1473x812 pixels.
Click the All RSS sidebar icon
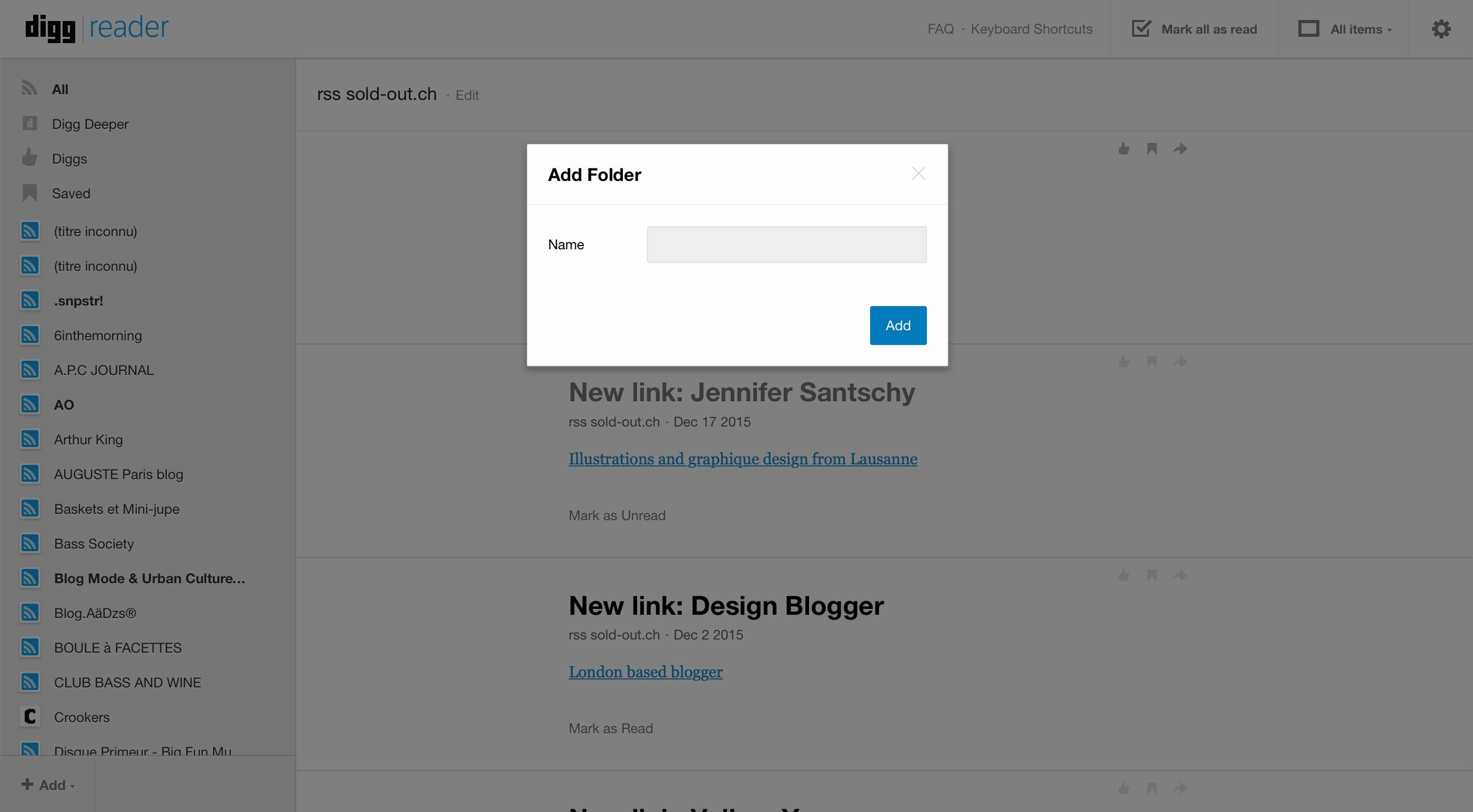click(x=29, y=88)
